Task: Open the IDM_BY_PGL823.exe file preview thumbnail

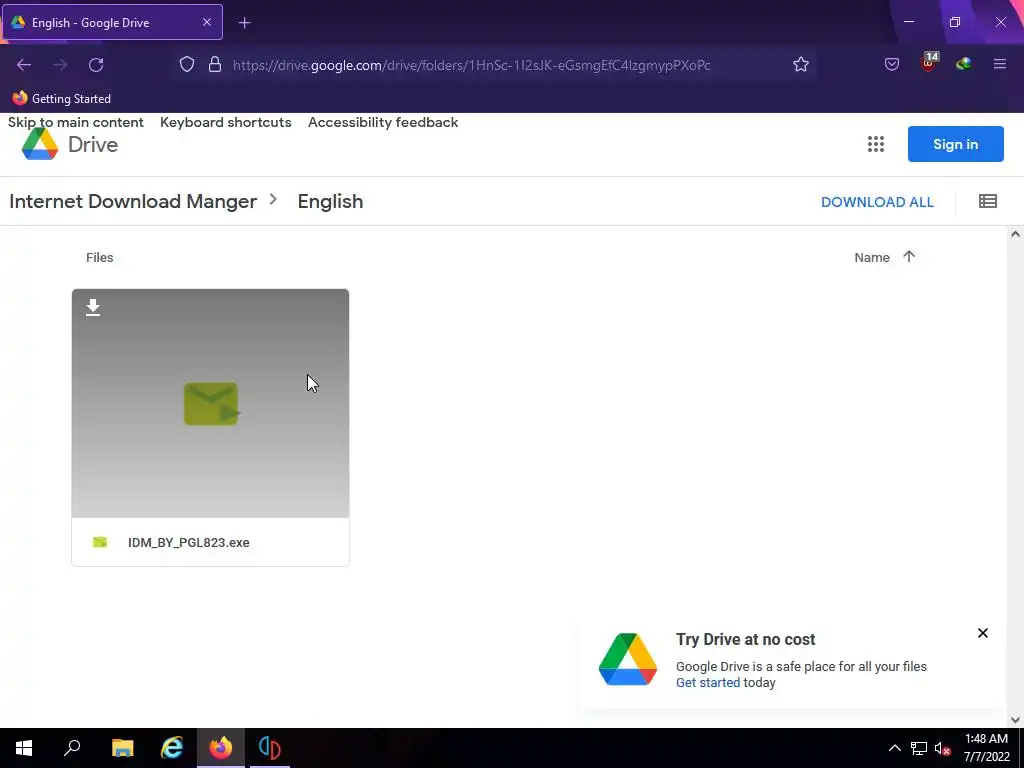Action: (210, 403)
